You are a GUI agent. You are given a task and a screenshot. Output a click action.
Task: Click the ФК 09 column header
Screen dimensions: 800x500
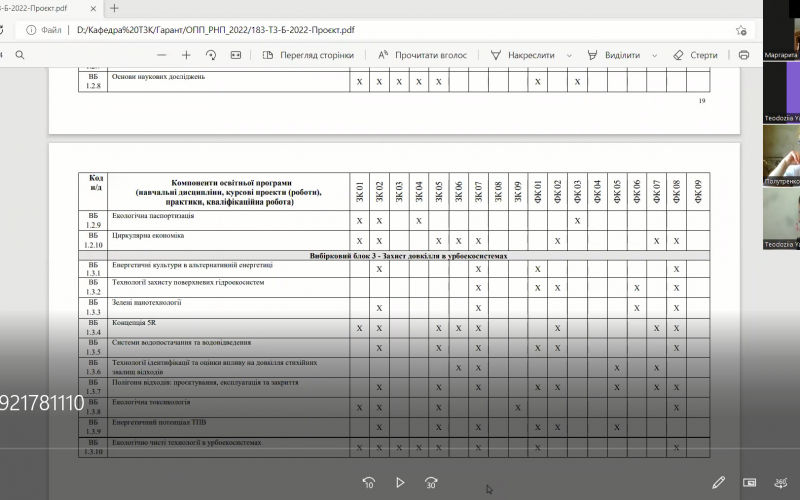tap(698, 192)
